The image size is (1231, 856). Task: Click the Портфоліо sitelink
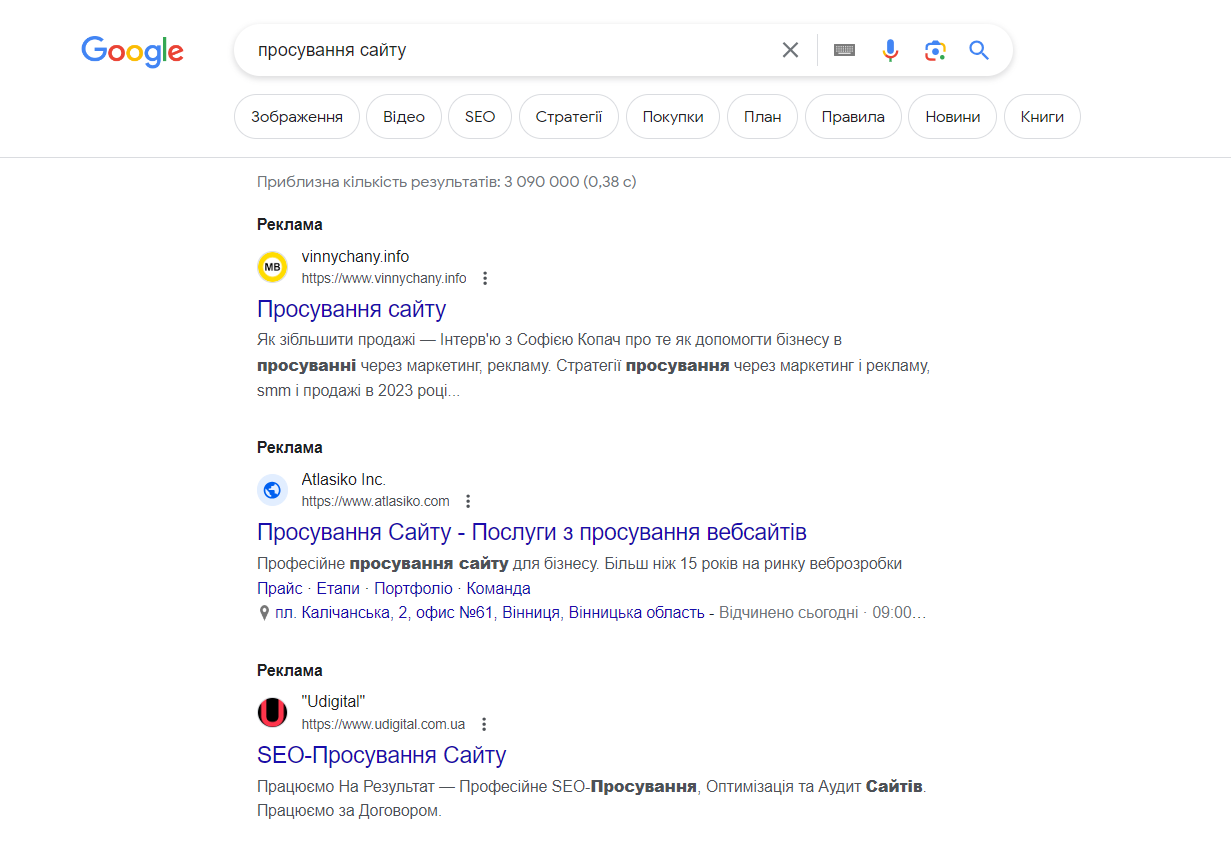coord(413,589)
